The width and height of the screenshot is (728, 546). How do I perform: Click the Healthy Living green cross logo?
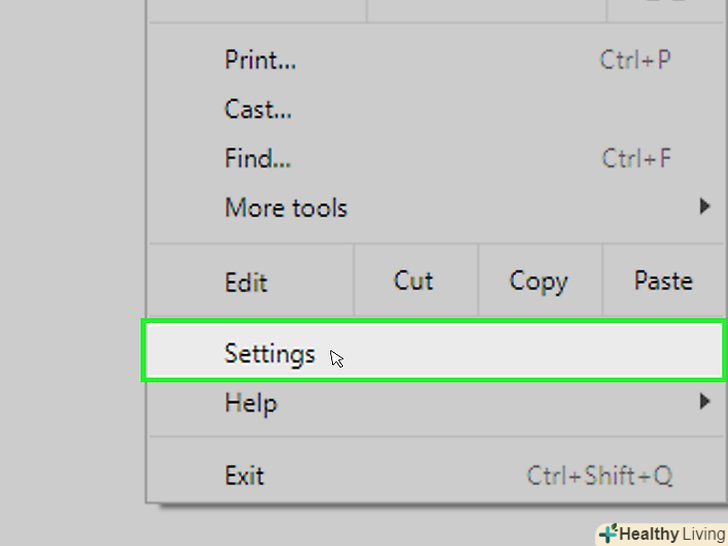click(608, 534)
